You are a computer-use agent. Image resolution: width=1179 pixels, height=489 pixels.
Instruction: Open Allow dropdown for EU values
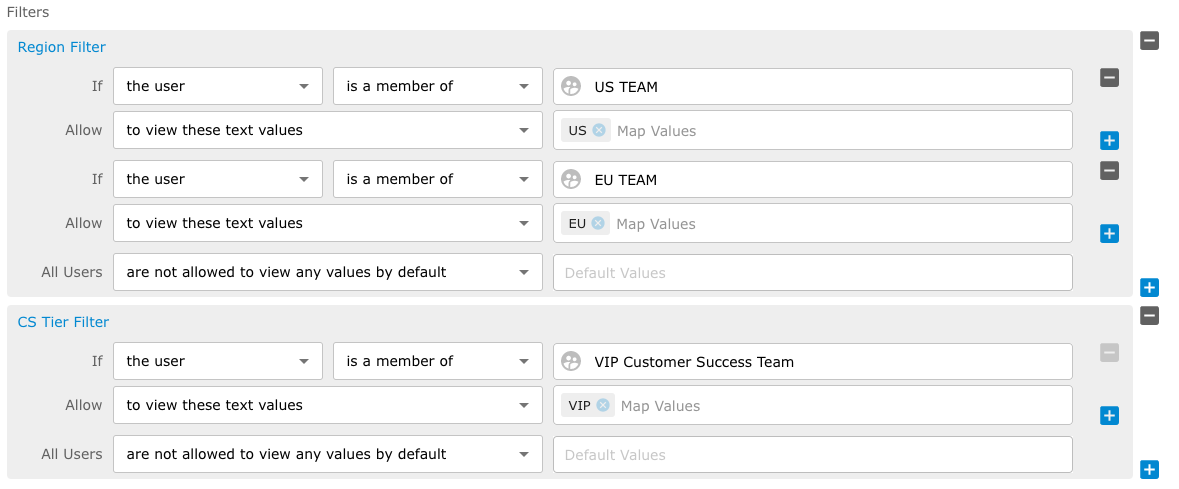coord(328,223)
